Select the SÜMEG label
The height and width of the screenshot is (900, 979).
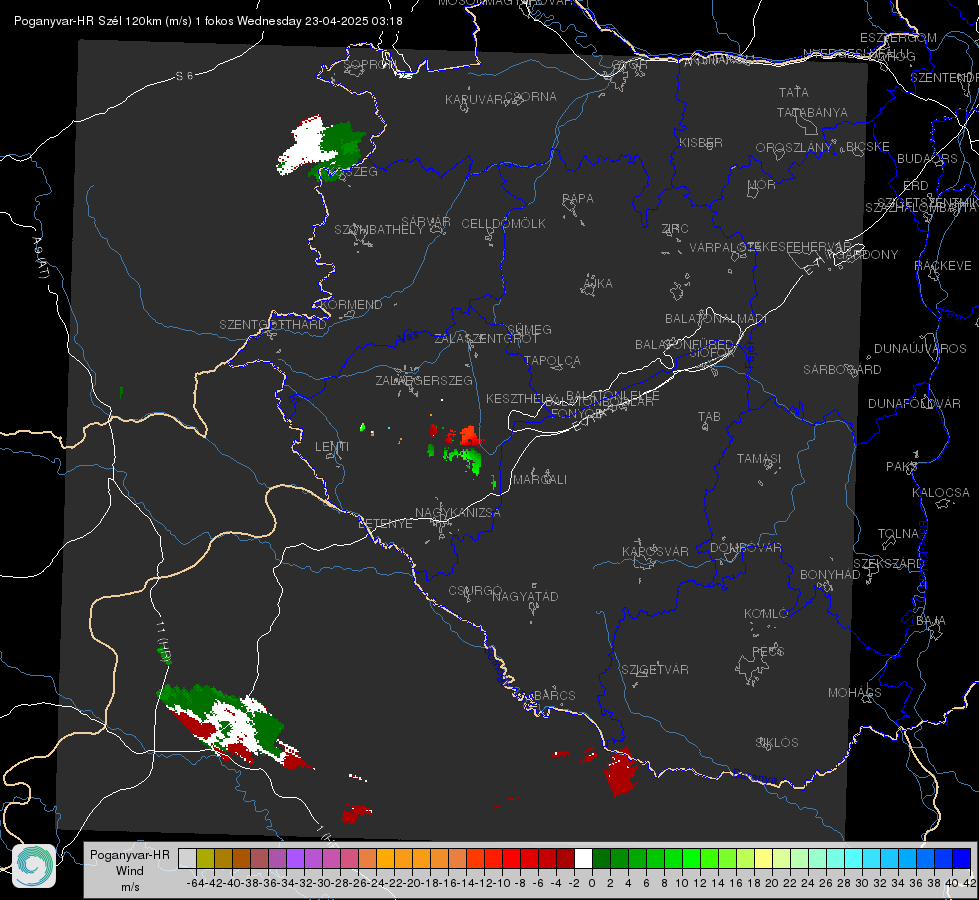click(529, 329)
